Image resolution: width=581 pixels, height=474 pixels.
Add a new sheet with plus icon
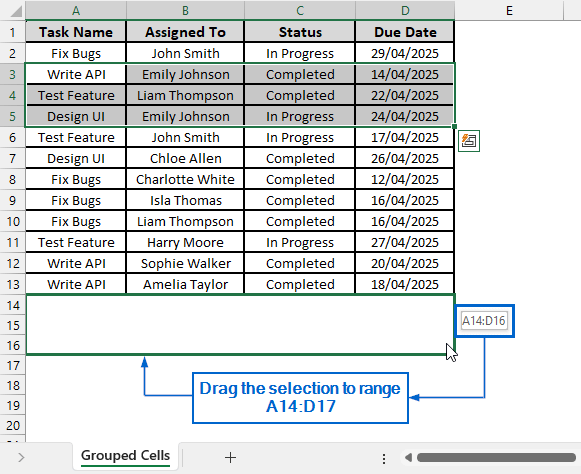click(x=230, y=457)
